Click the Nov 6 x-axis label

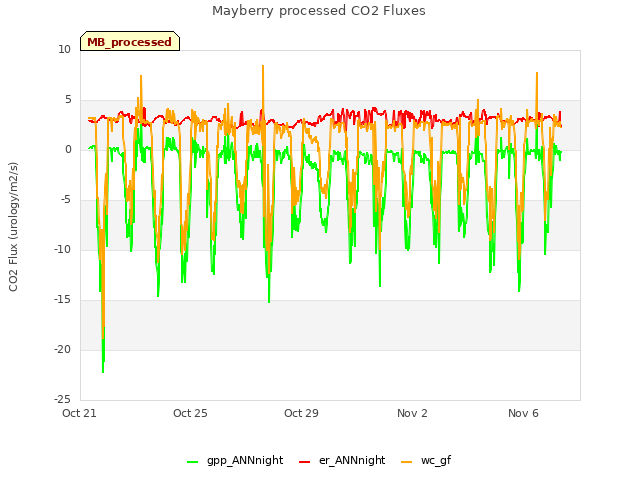pos(523,413)
